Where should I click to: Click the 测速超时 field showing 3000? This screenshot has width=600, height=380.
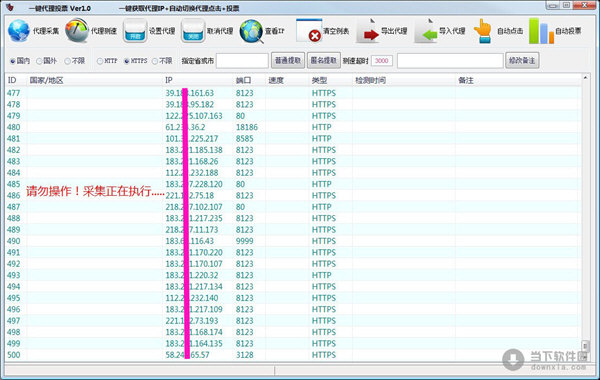point(382,60)
